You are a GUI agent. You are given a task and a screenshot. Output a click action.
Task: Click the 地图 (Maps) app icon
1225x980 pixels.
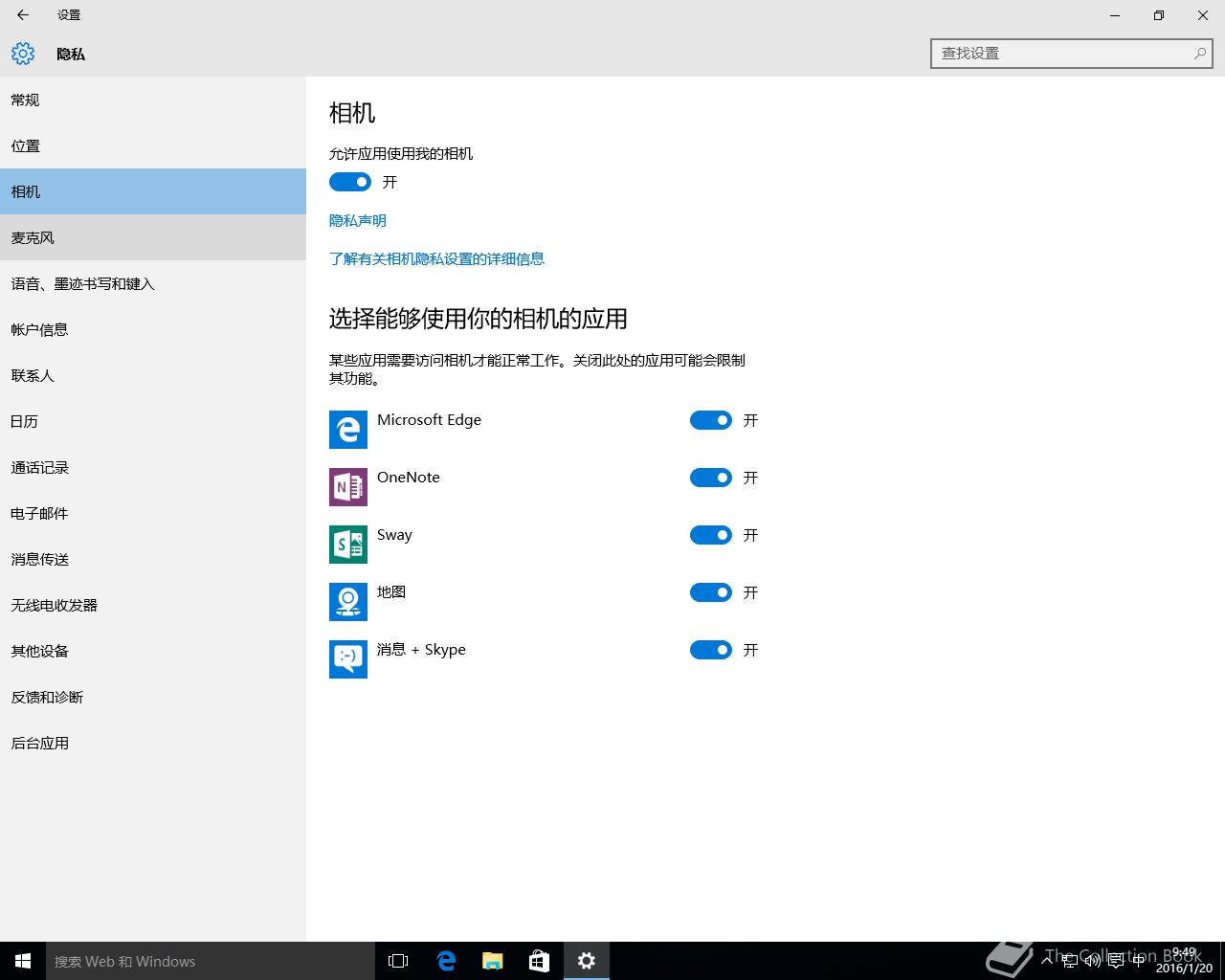click(348, 602)
